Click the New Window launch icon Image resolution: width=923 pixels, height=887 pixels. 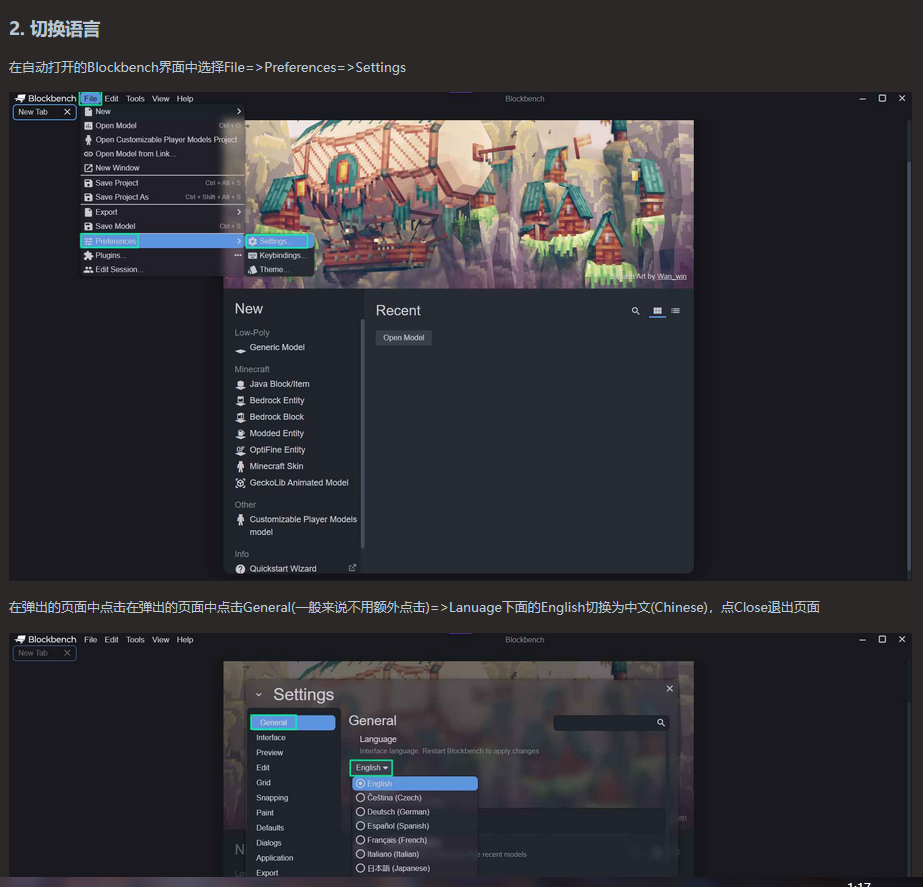(88, 168)
